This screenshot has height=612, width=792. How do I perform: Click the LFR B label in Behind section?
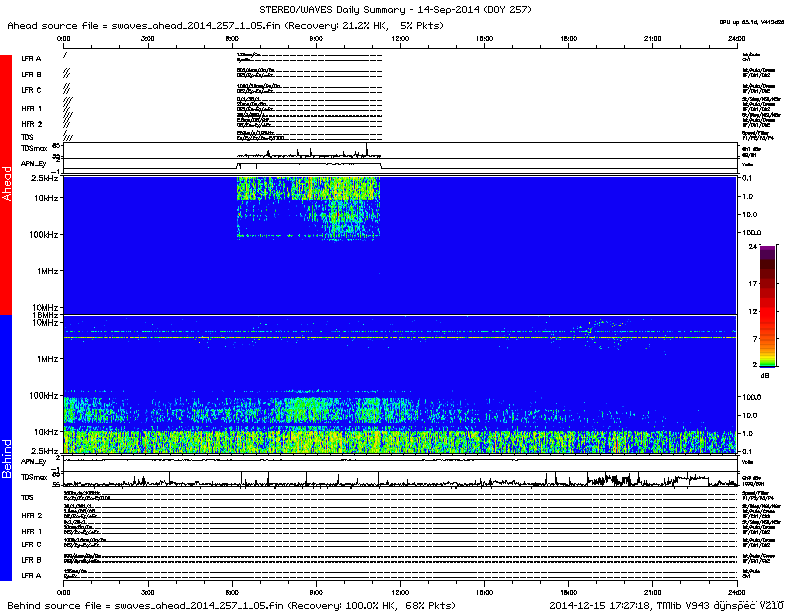(31, 560)
